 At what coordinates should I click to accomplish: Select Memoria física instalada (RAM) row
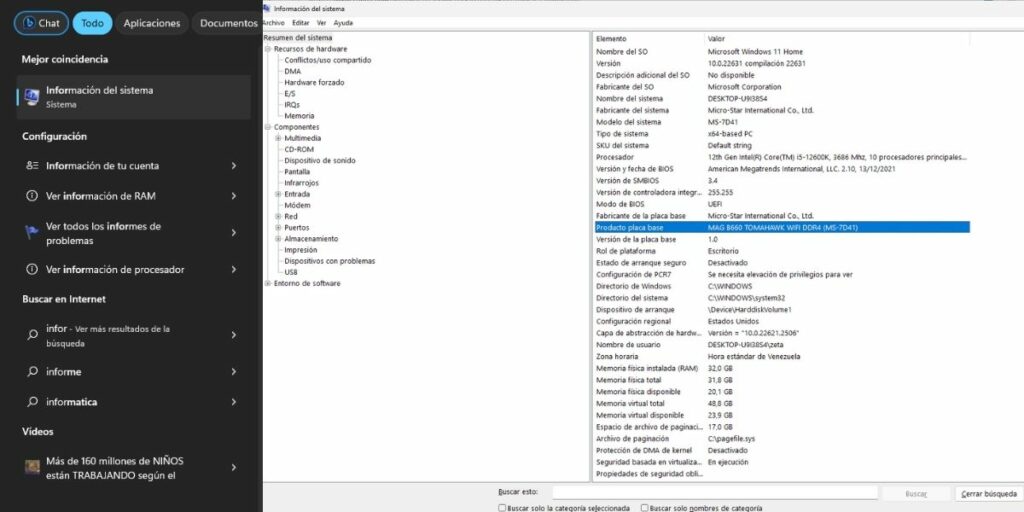pyautogui.click(x=782, y=368)
